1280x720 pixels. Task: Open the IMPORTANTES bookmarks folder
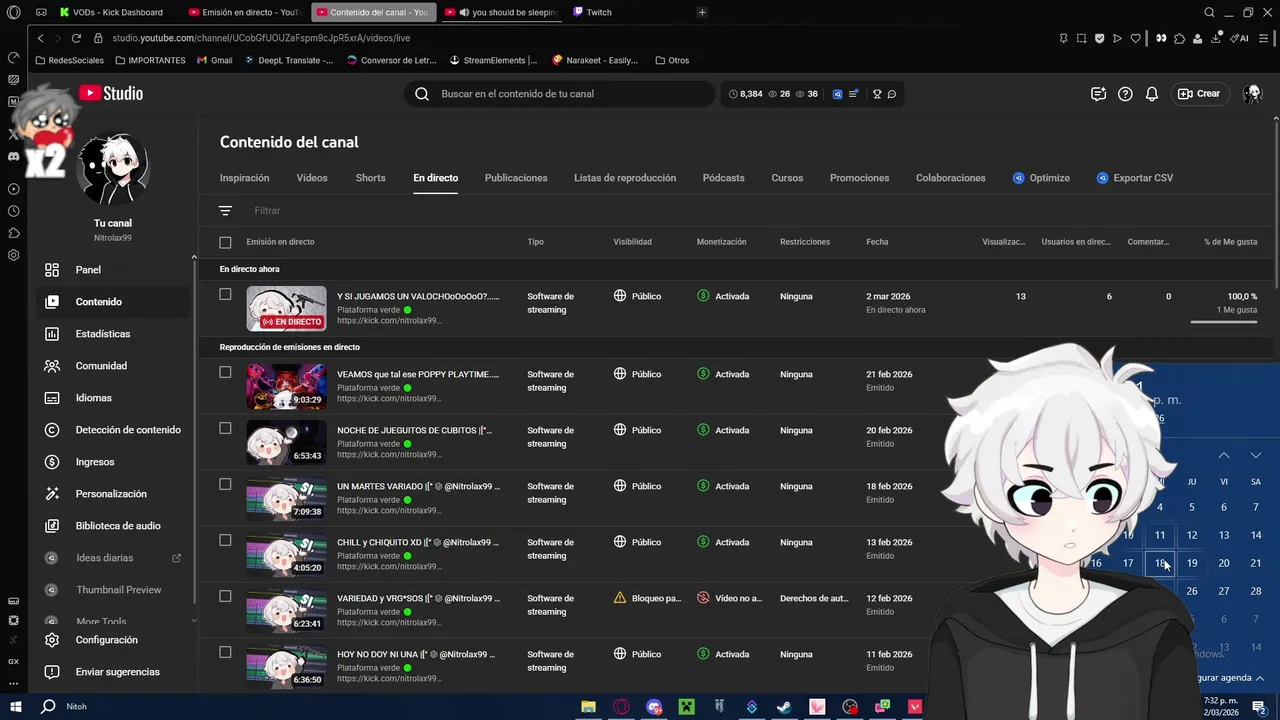[149, 60]
